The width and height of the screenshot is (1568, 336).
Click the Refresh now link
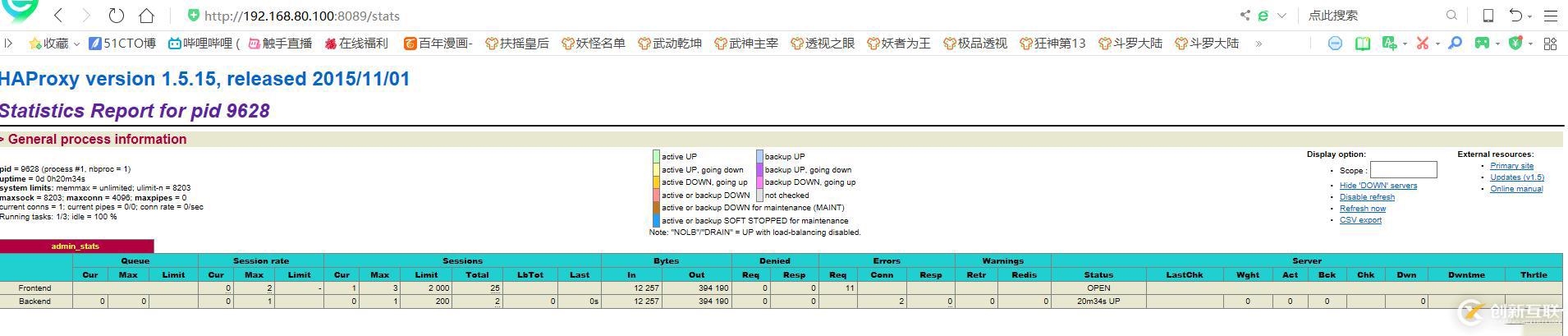pos(1362,209)
